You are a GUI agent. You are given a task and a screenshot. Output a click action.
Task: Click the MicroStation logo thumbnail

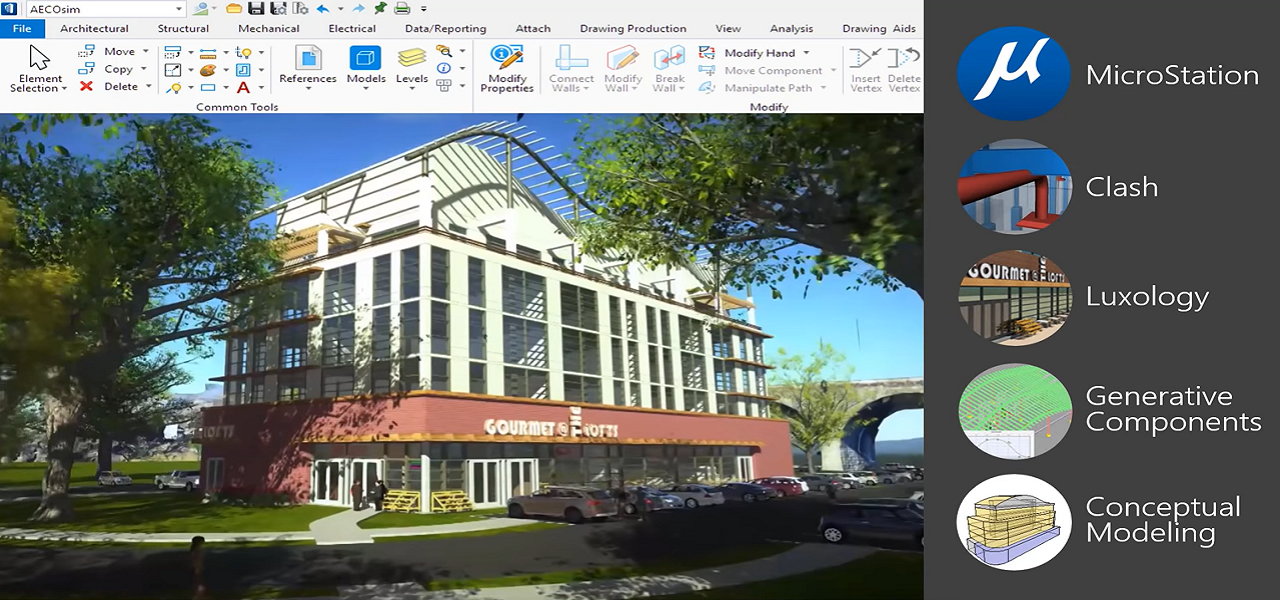(1014, 75)
